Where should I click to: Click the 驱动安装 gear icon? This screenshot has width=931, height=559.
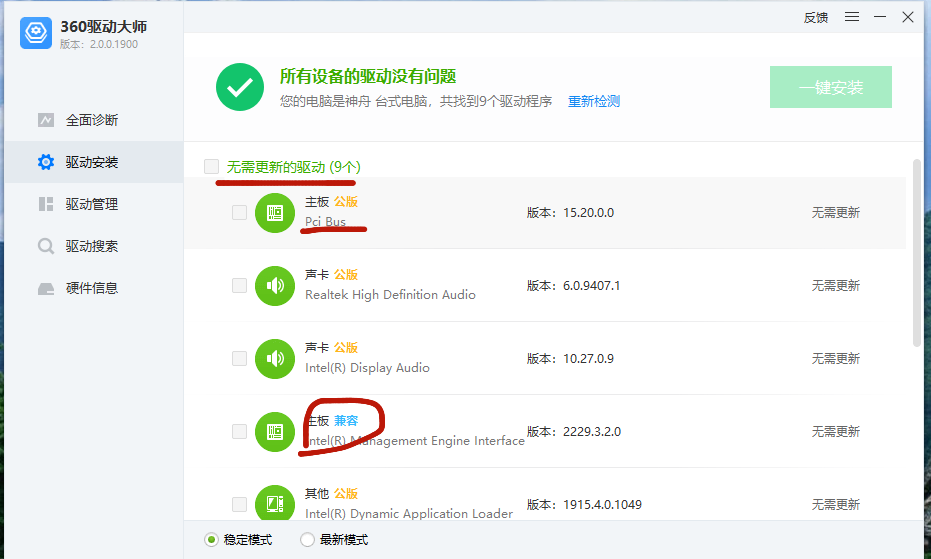46,162
